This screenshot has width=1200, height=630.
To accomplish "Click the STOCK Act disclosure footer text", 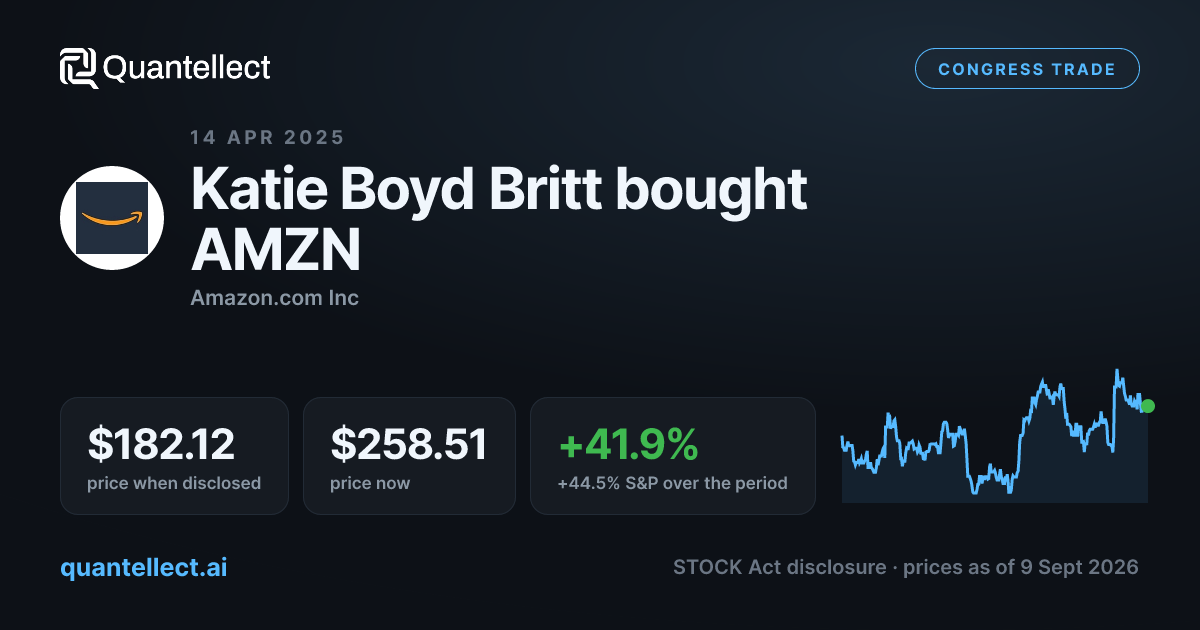I will point(779,567).
